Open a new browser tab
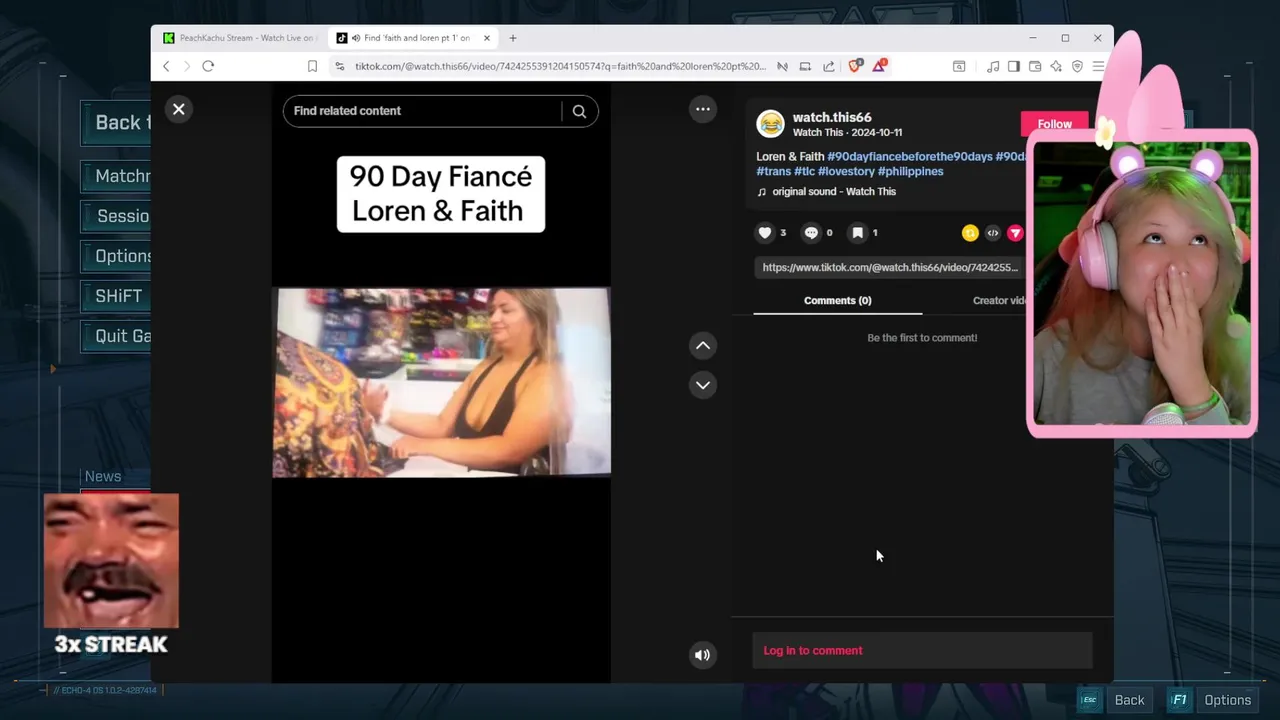 (513, 38)
